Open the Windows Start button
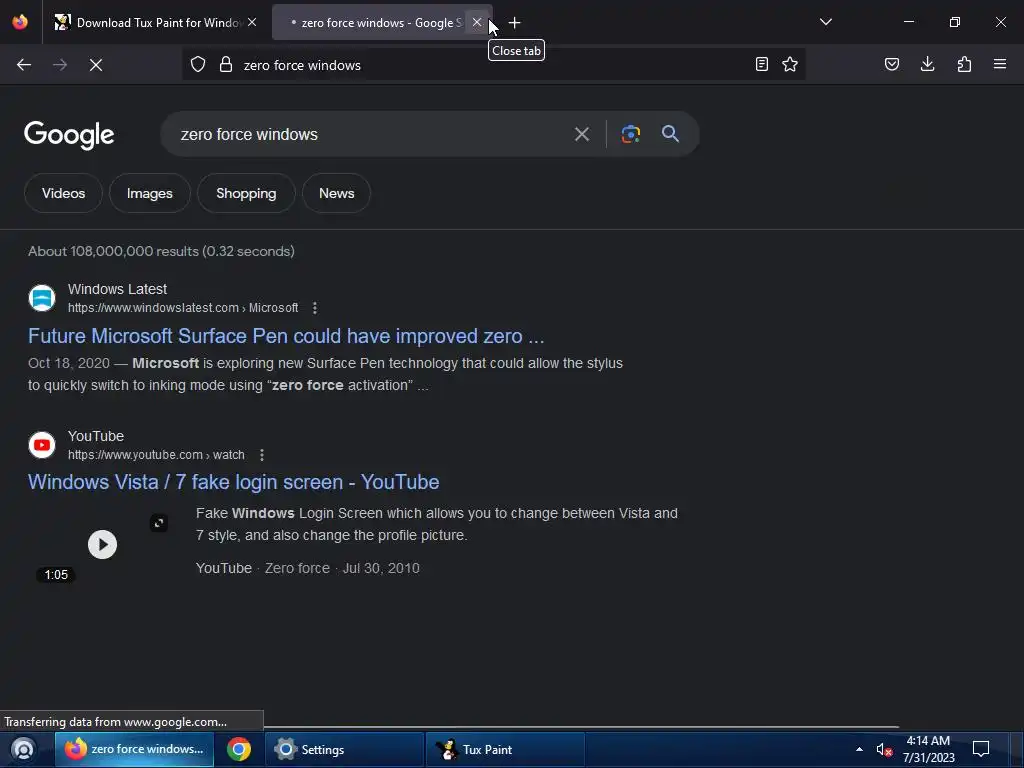Image resolution: width=1024 pixels, height=768 pixels. [23, 749]
